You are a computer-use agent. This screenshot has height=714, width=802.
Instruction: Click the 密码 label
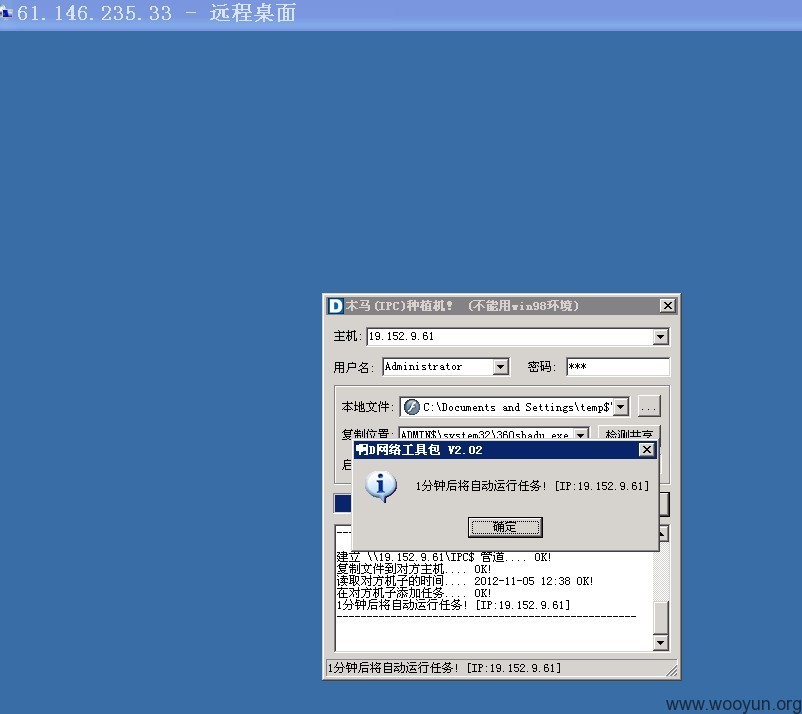[x=541, y=367]
